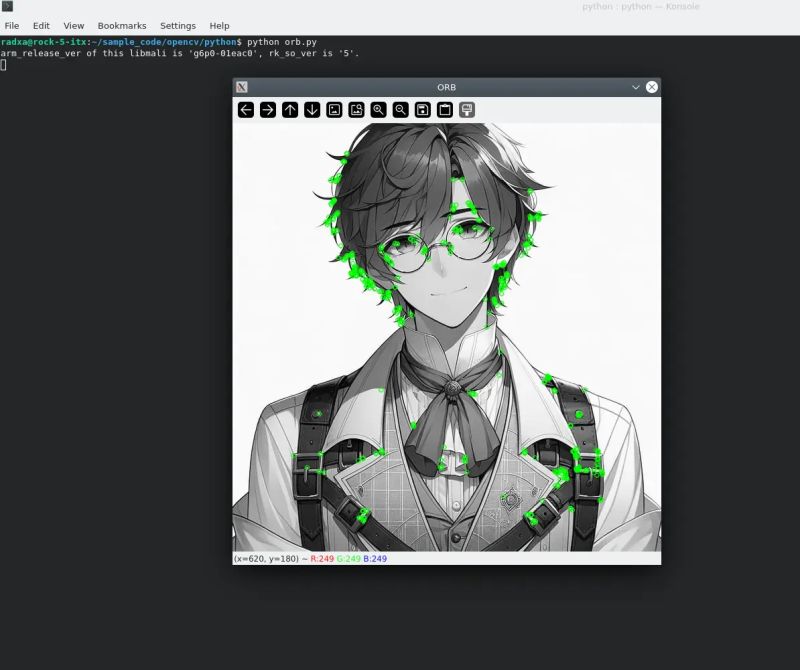Pan the ORB image left
800x670 pixels.
(x=247, y=110)
